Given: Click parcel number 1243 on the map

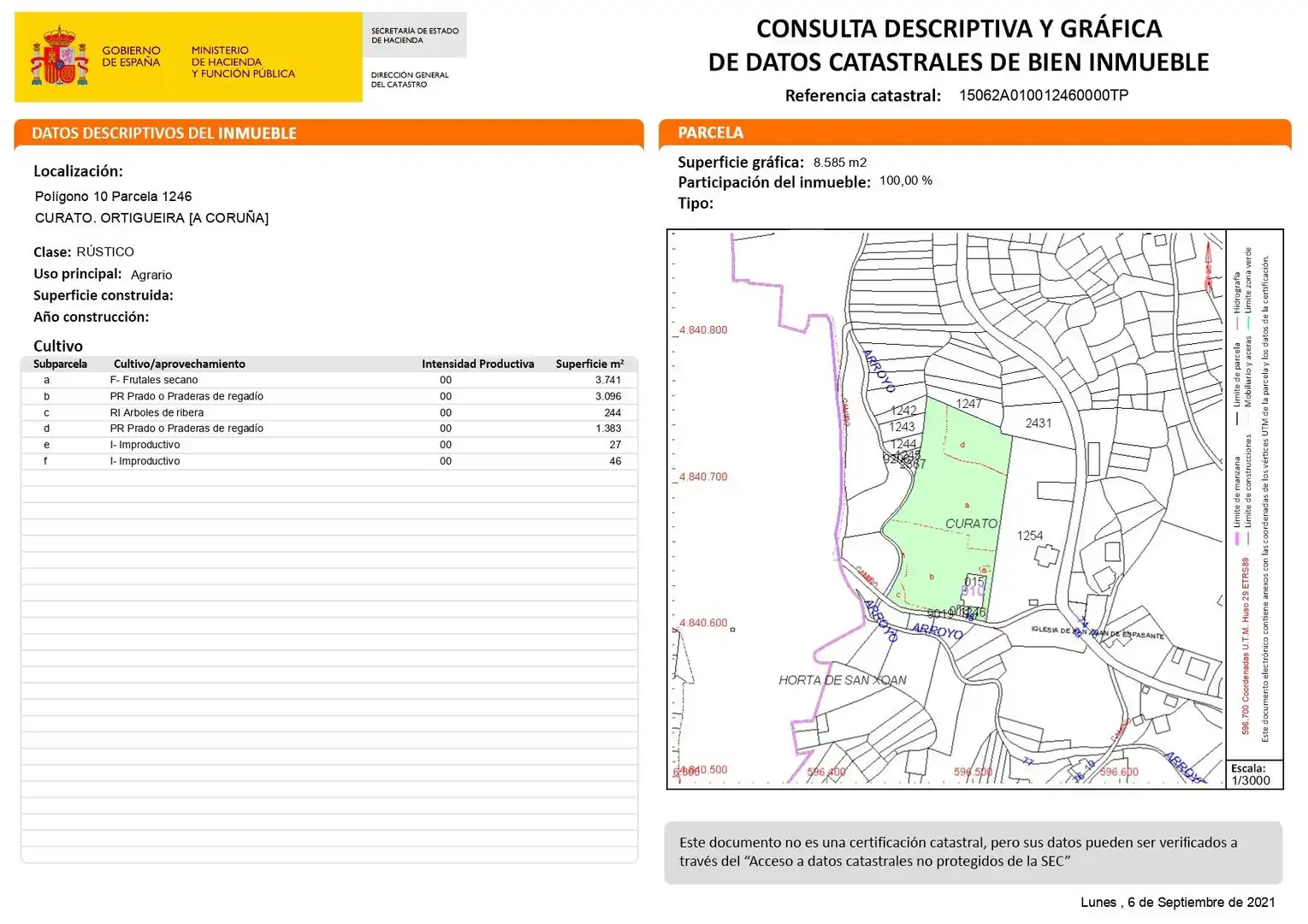Looking at the screenshot, I should 902,426.
